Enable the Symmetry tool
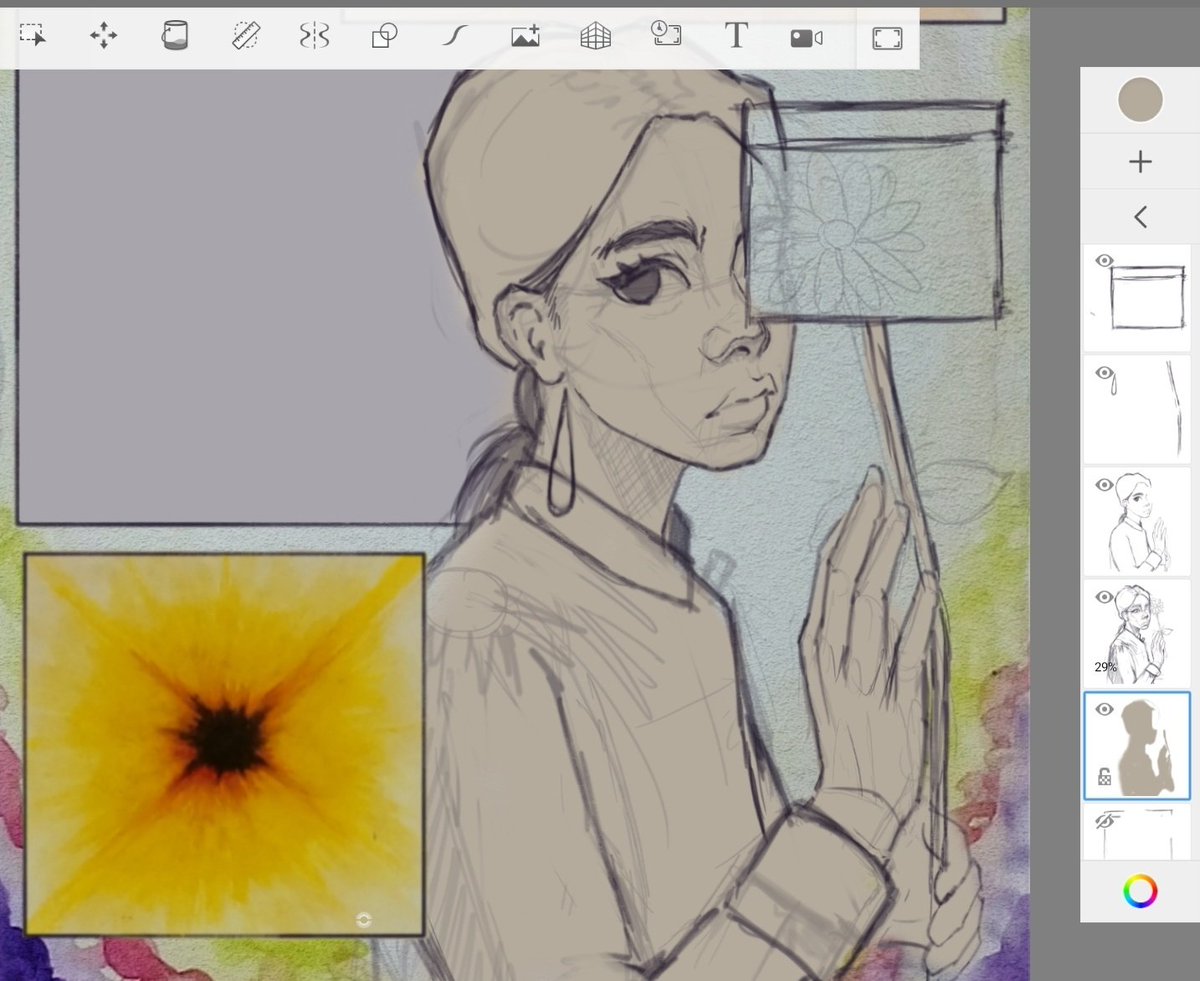 314,36
